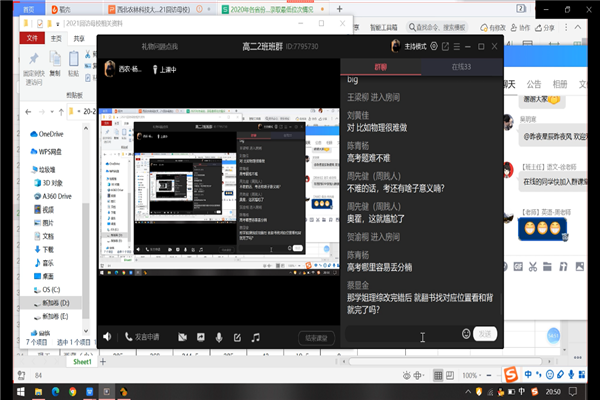Image resolution: width=600 pixels, height=400 pixels.
Task: Select 3D 对象 in navigation pane
Action: click(49, 183)
